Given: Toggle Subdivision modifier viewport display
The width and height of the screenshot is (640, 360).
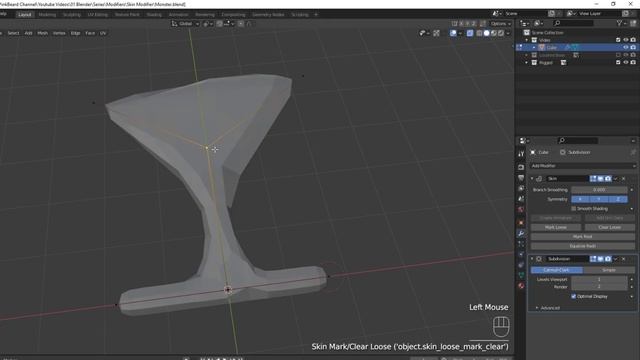Looking at the screenshot, I should click(600, 259).
